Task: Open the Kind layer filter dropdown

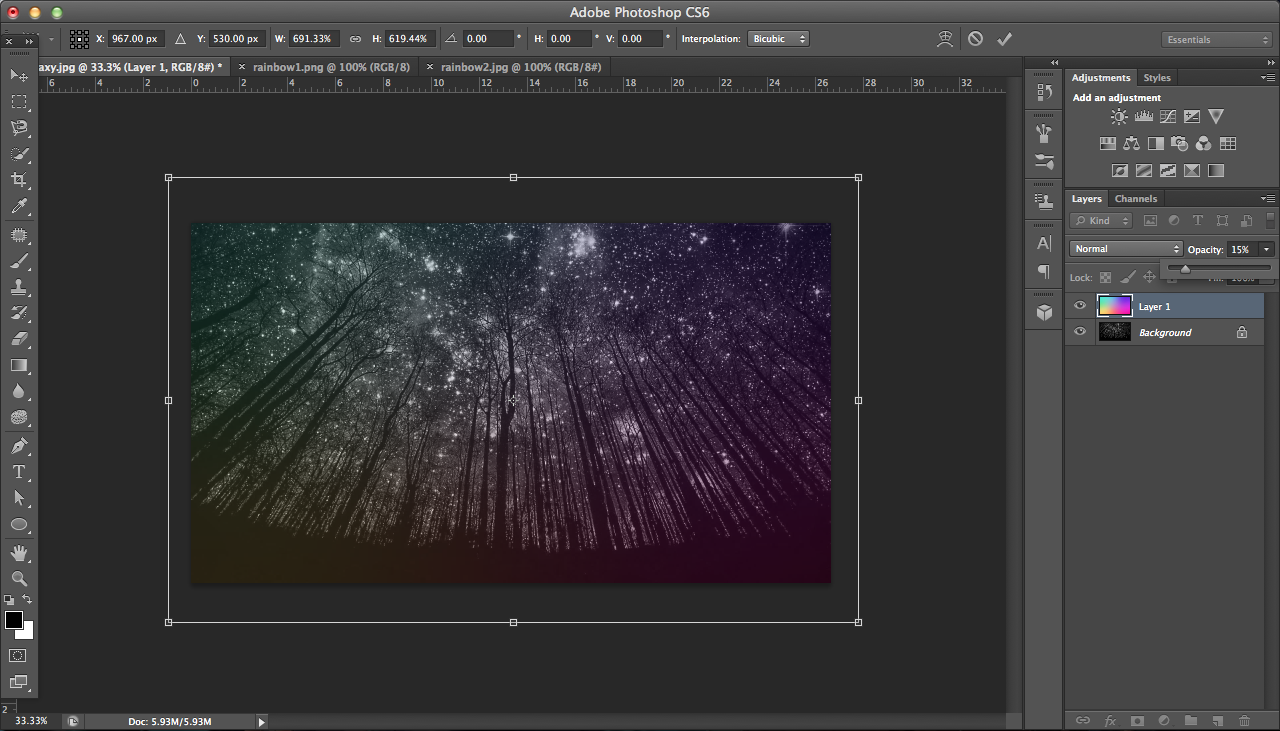Action: point(1101,221)
